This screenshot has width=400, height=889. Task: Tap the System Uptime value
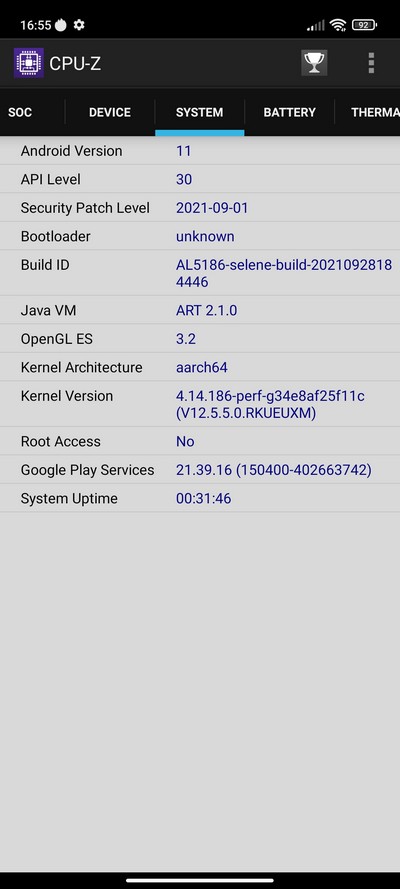click(203, 498)
